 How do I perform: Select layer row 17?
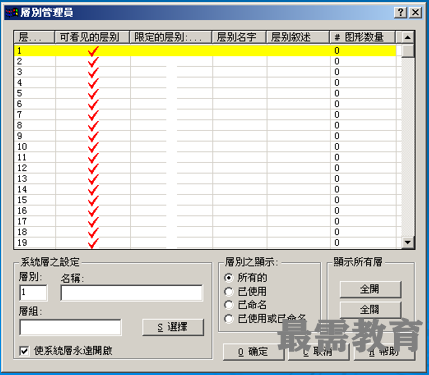[x=205, y=221]
